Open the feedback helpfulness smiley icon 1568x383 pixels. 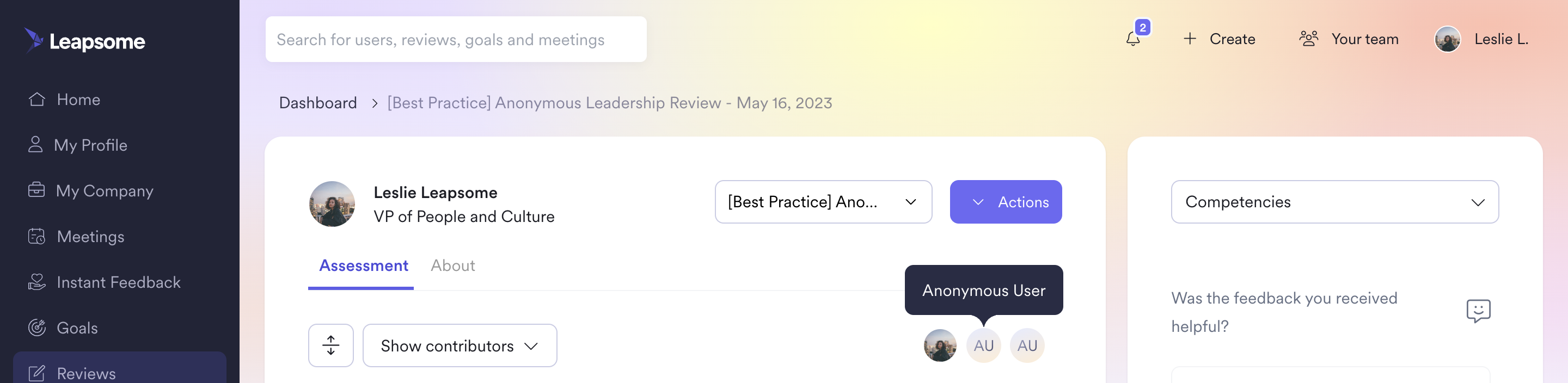[x=1478, y=311]
